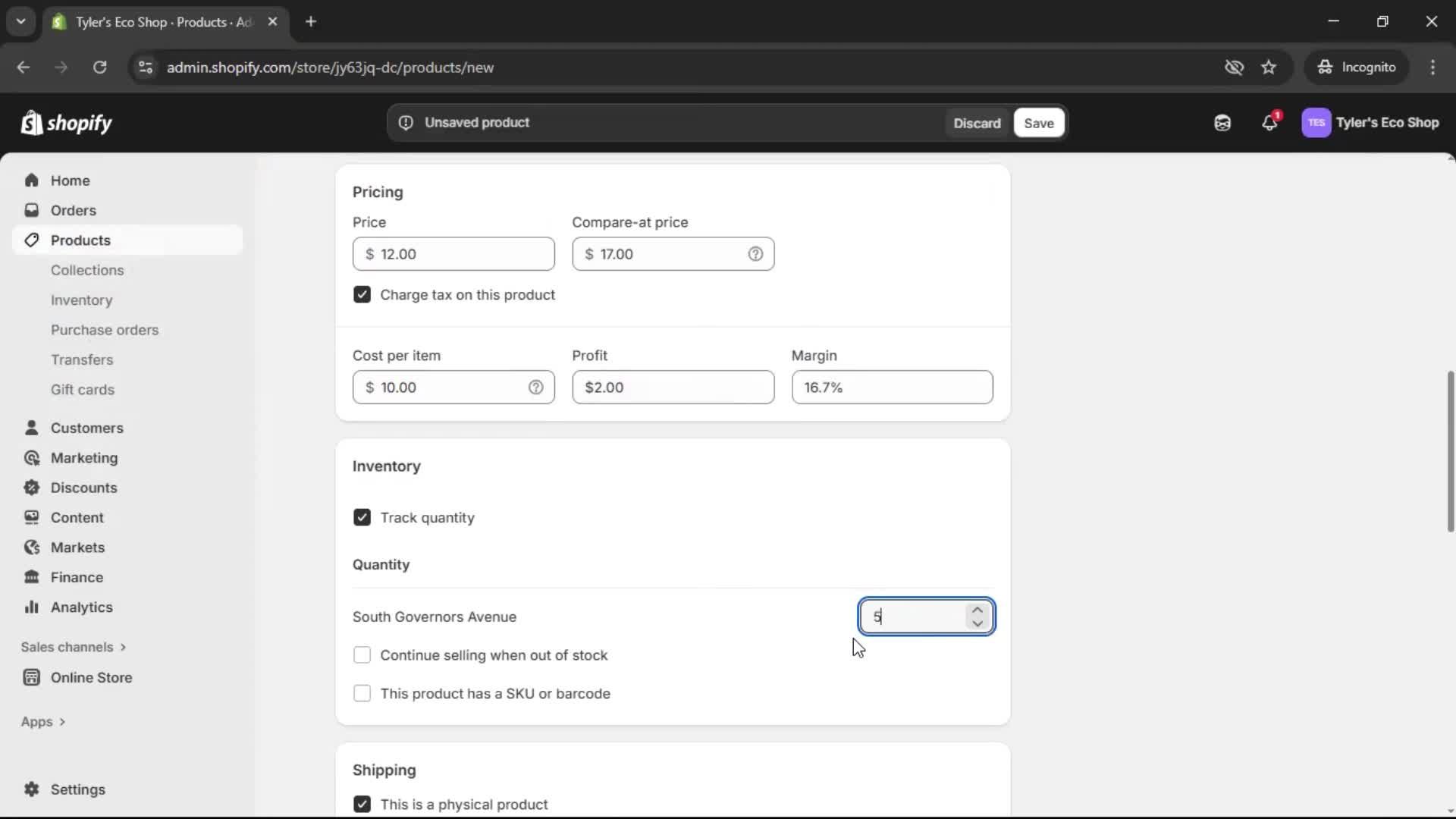The height and width of the screenshot is (819, 1456).
Task: Enable Continue selling when out of stock
Action: pos(362,654)
